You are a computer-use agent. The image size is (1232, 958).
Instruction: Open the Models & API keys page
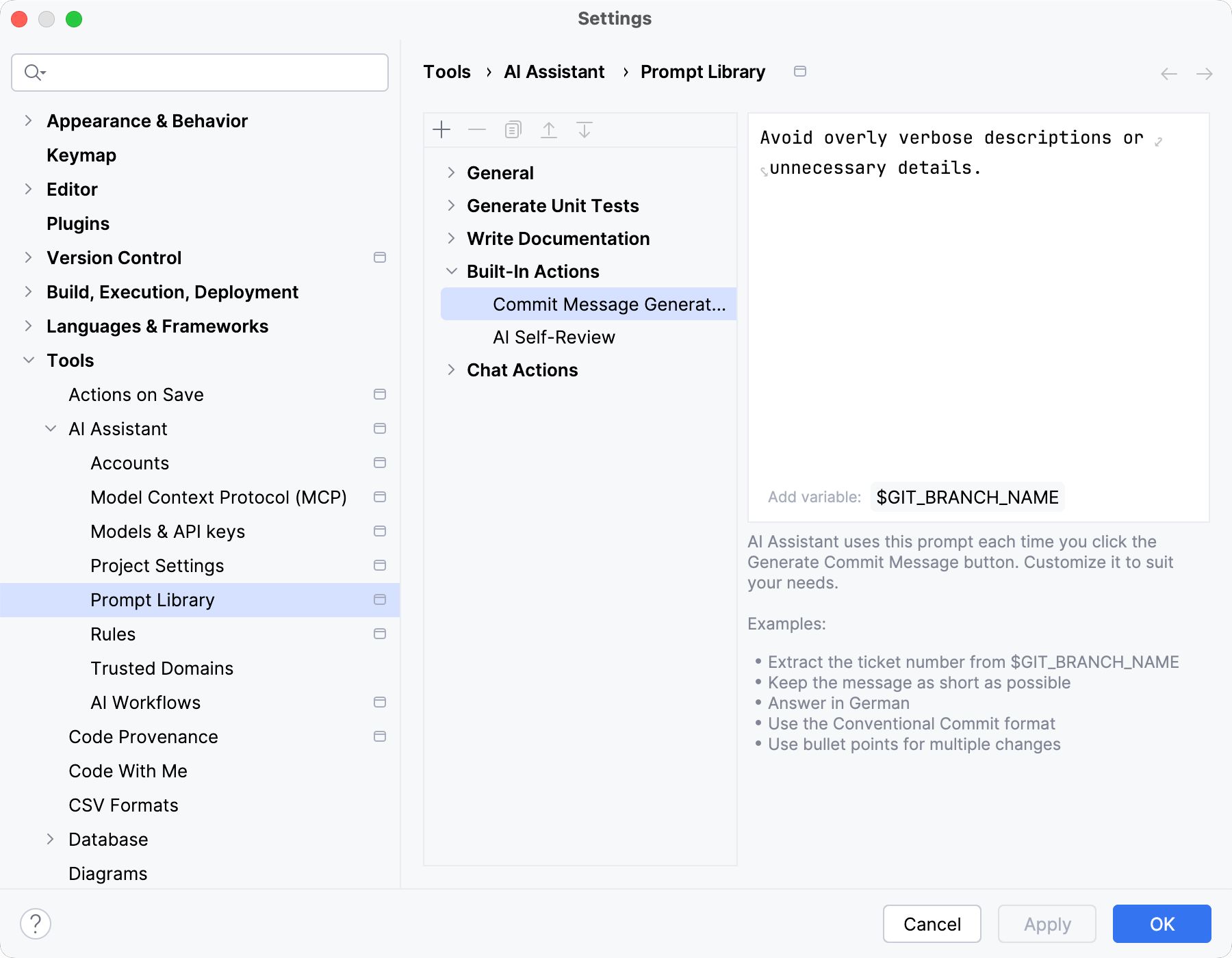pyautogui.click(x=168, y=532)
